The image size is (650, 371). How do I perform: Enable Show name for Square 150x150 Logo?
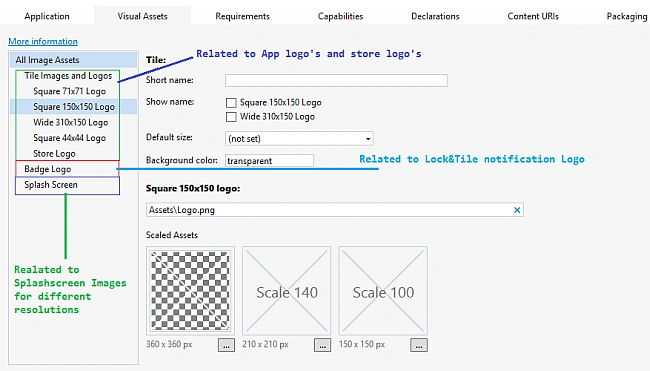(231, 102)
